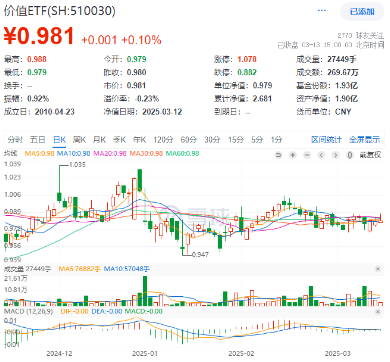Click the 振幅 0.92% value
Image resolution: width=390 pixels, height=362 pixels.
[38, 99]
